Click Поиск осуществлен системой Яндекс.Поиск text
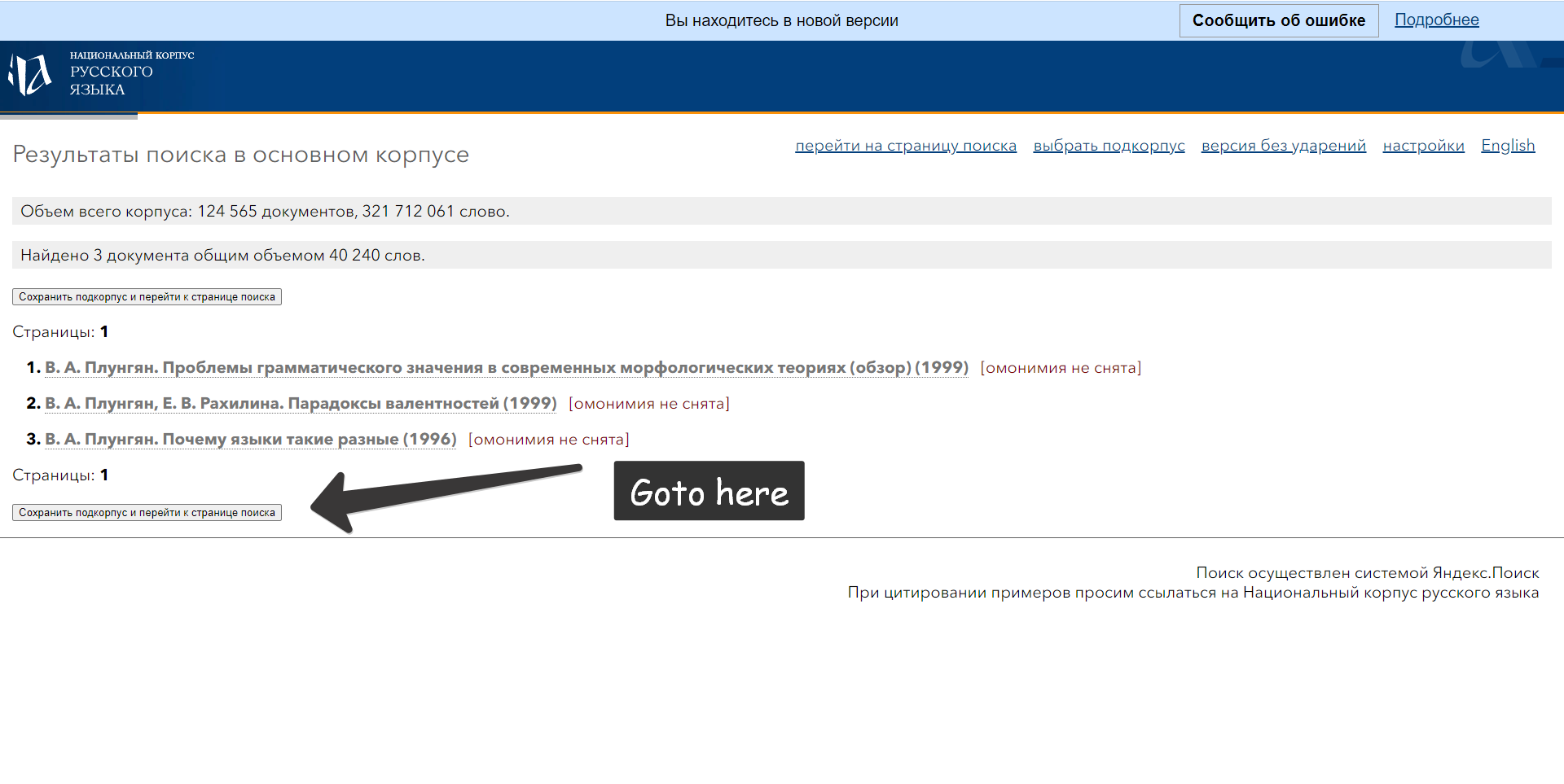The width and height of the screenshot is (1564, 784). point(1368,573)
